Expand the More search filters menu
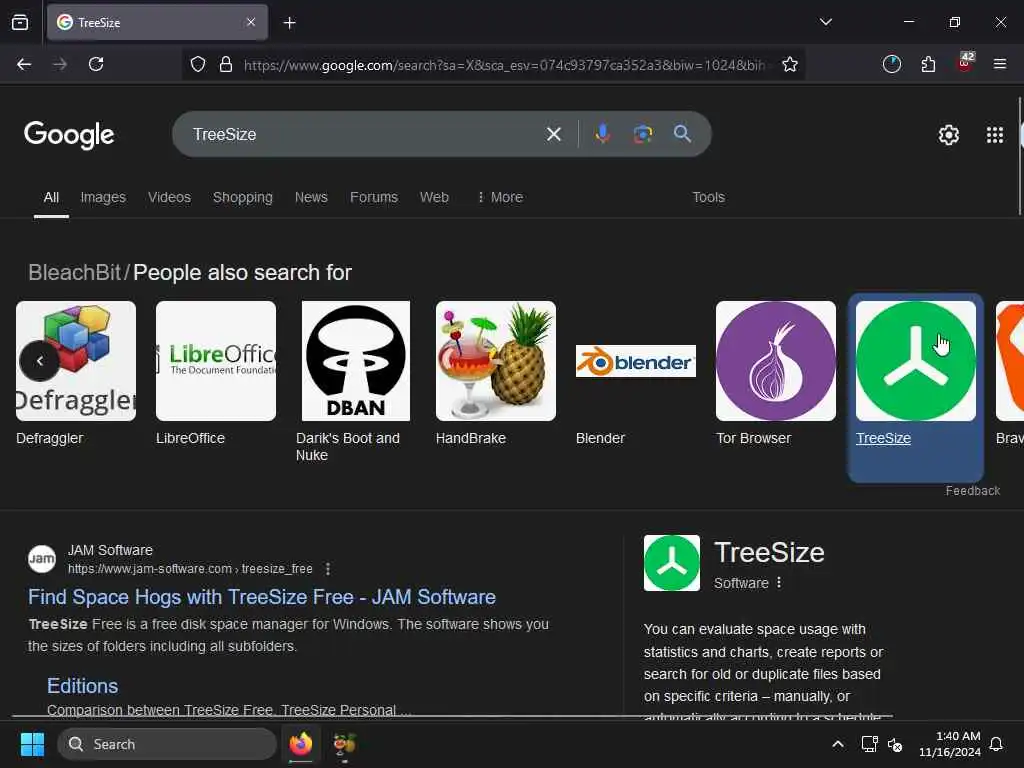Screen dimensions: 1024x768 pyautogui.click(x=500, y=197)
